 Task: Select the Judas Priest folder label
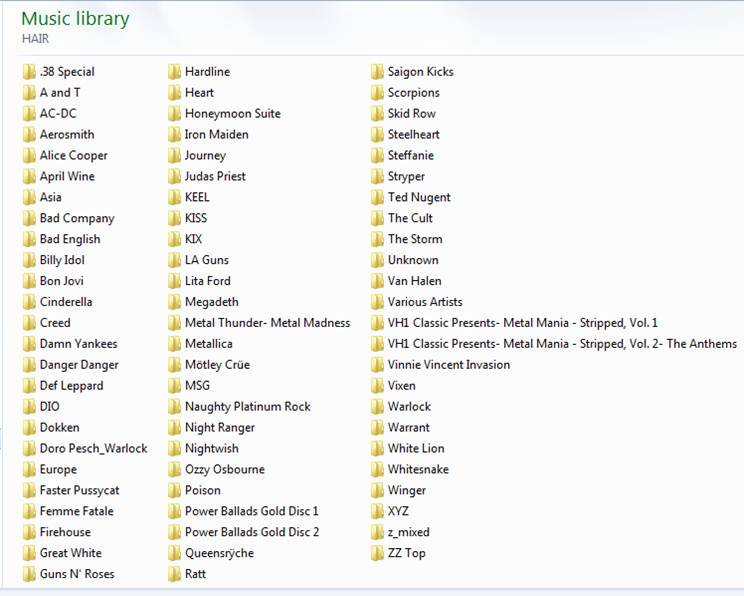pyautogui.click(x=215, y=176)
